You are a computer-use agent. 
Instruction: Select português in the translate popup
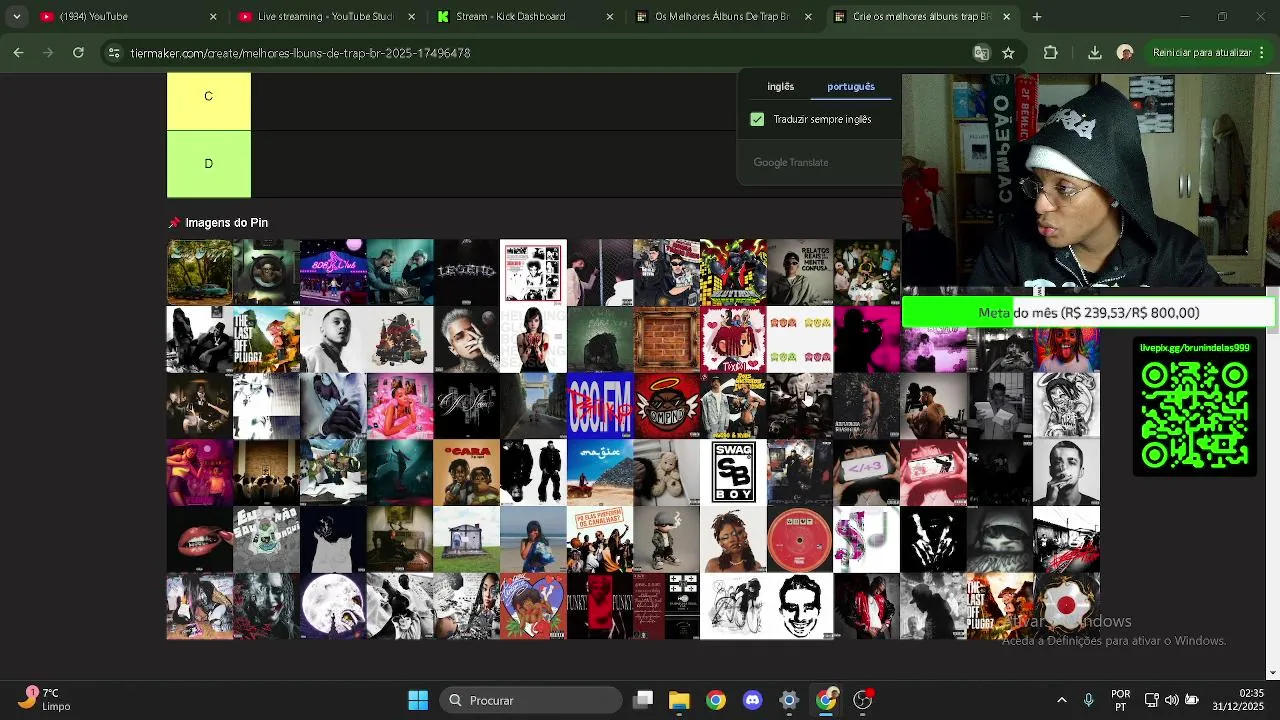coord(851,87)
